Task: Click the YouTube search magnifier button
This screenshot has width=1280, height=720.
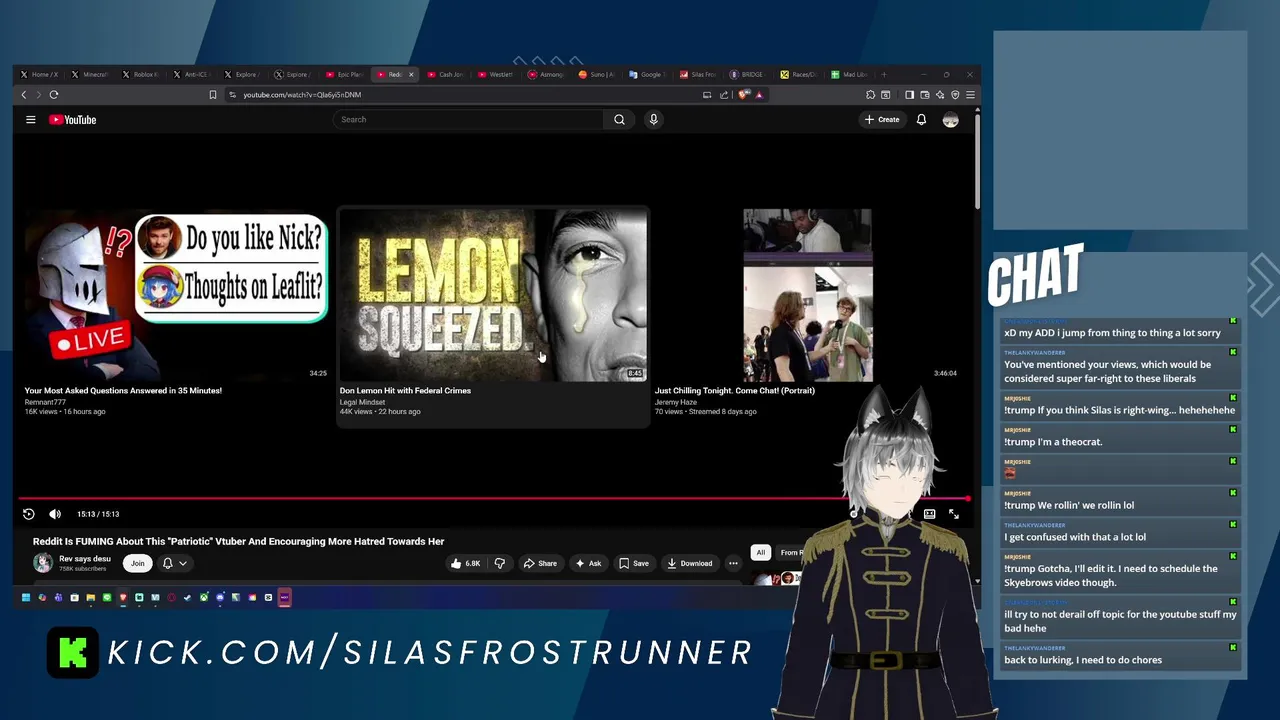Action: click(x=619, y=120)
